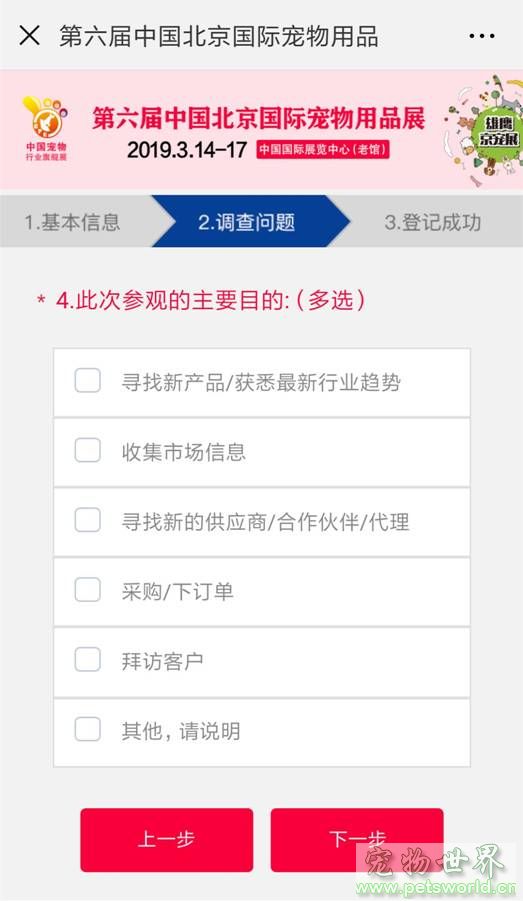Switch to the 3.登记成功 step
Screen dimensions: 523x901
click(x=433, y=222)
